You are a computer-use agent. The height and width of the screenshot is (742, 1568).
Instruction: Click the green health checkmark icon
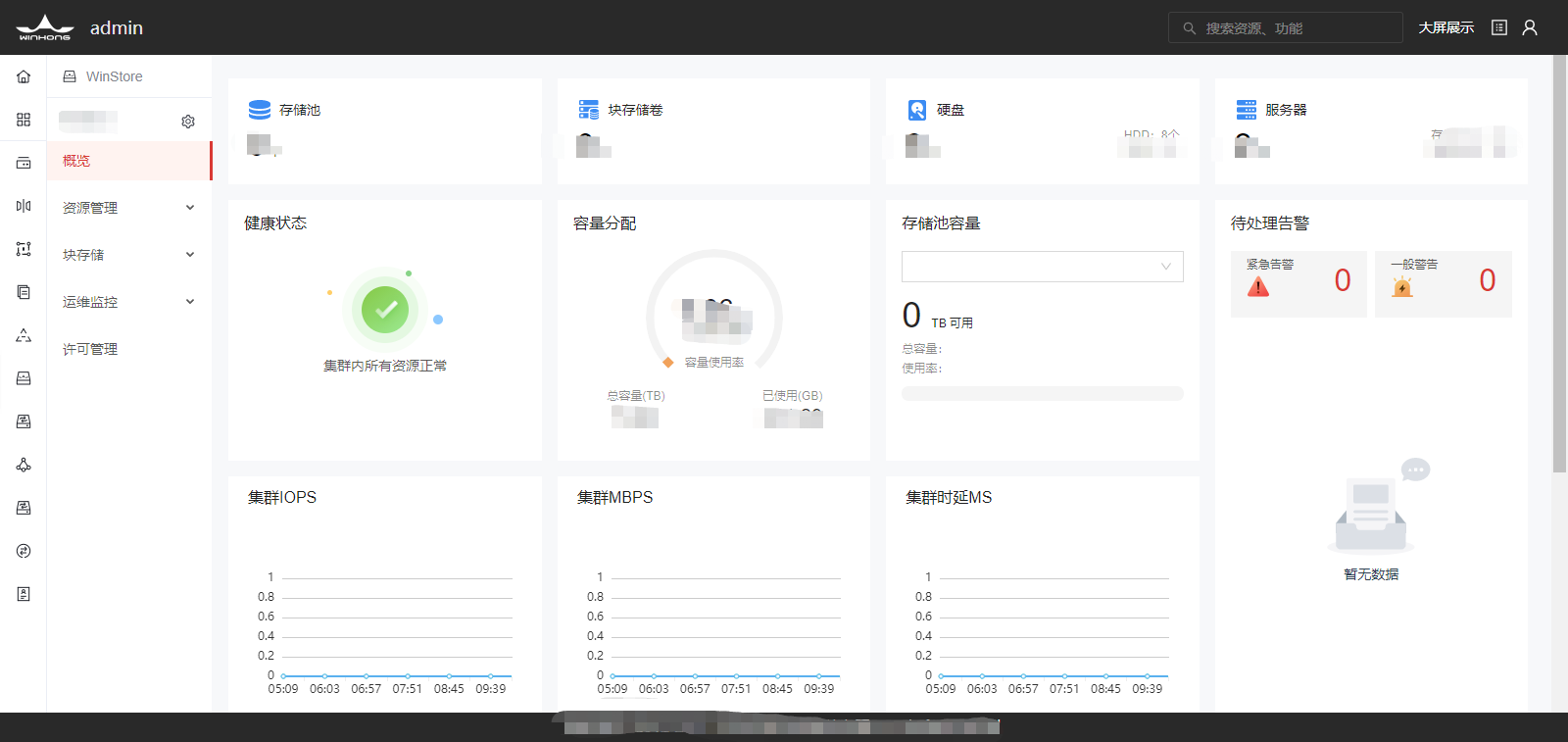[x=385, y=310]
